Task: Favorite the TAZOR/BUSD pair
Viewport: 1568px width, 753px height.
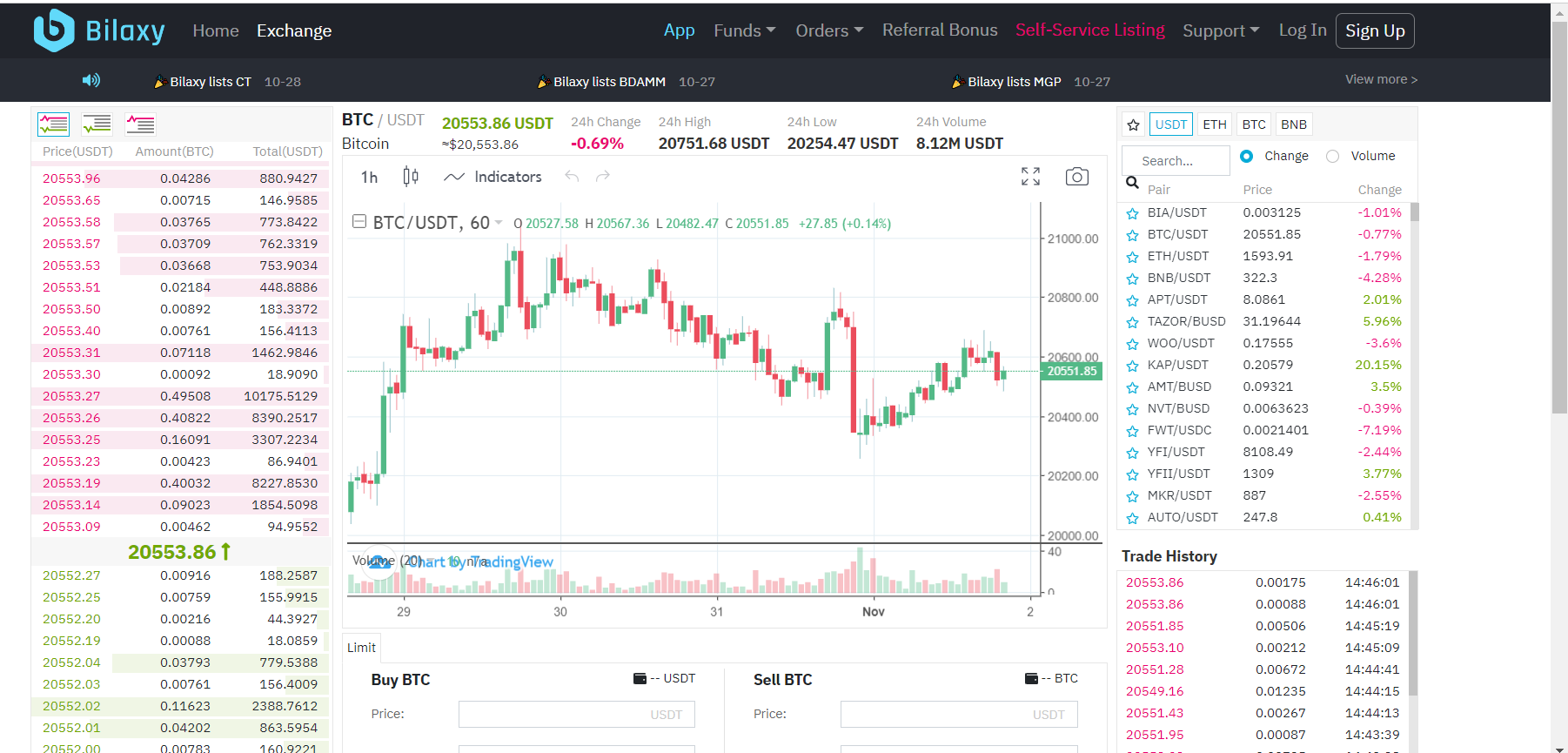Action: click(1132, 322)
